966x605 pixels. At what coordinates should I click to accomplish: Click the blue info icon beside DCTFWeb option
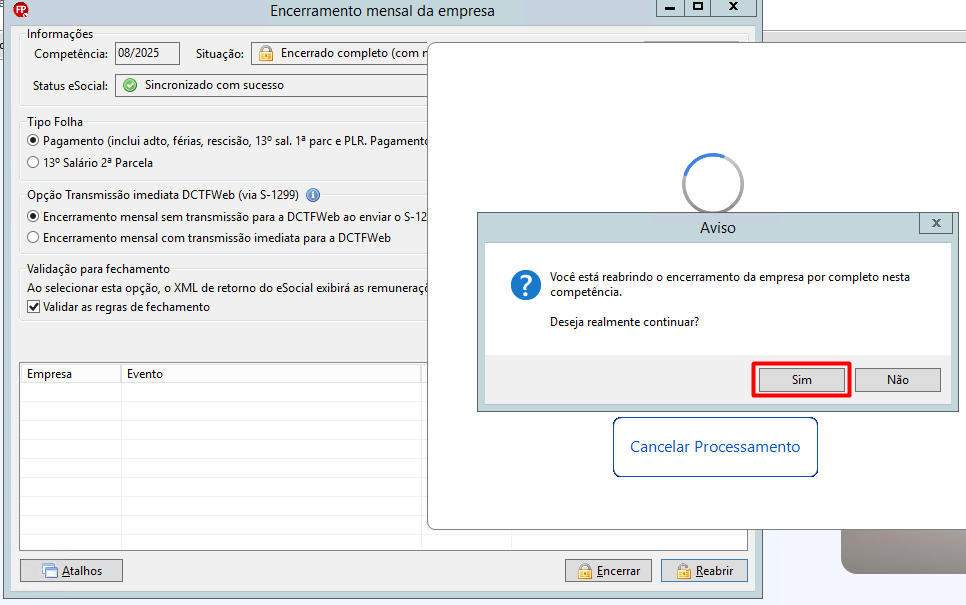313,195
